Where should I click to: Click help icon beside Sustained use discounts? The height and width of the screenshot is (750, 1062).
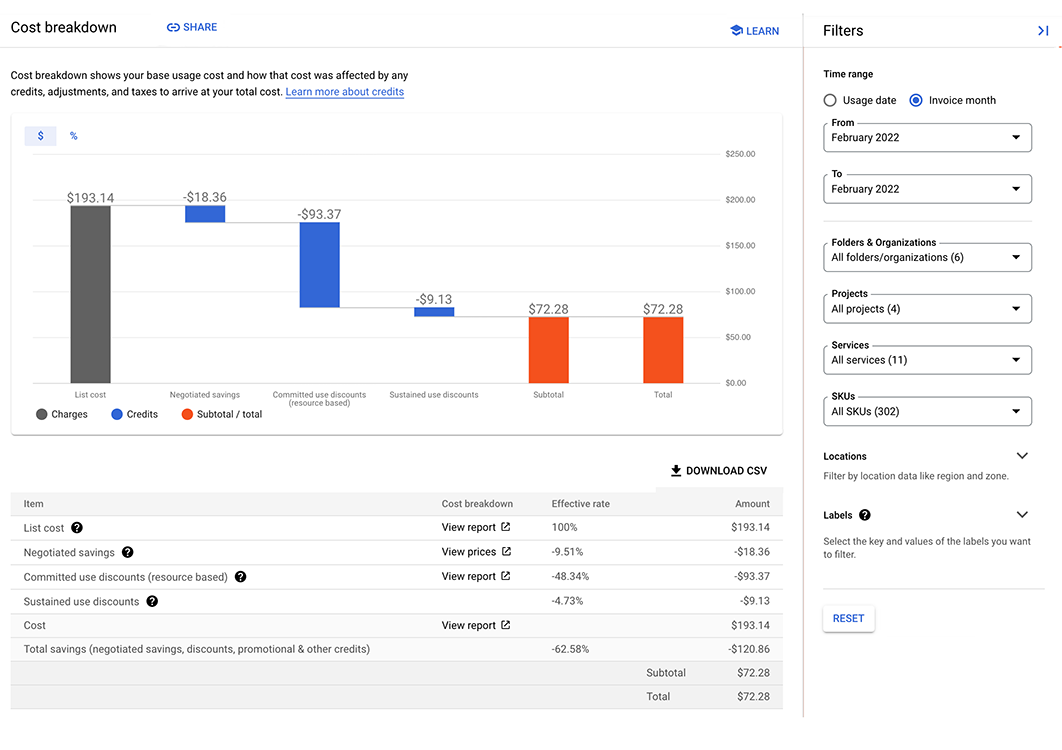click(152, 601)
